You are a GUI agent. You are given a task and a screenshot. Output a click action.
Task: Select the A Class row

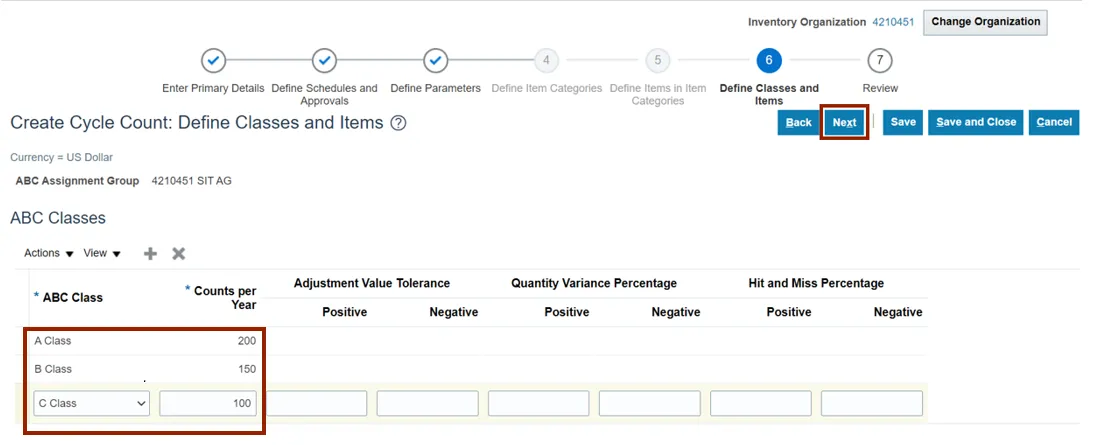[53, 341]
